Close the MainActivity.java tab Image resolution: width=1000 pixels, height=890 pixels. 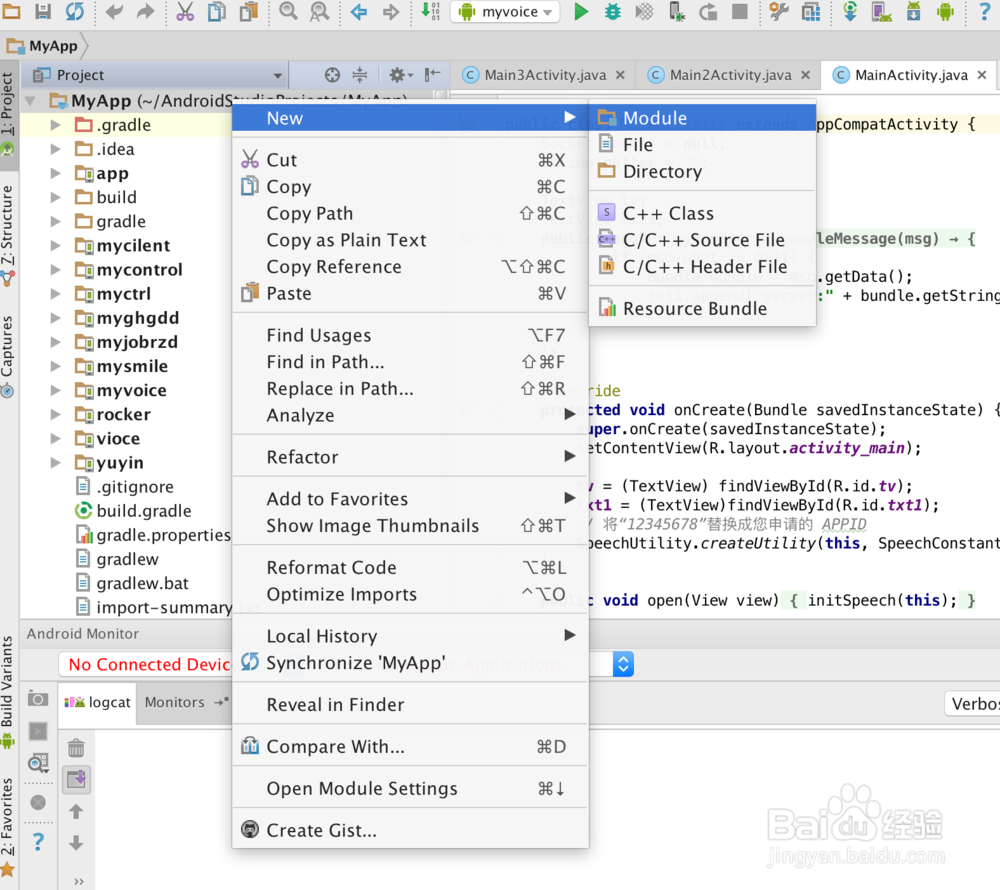coord(982,75)
